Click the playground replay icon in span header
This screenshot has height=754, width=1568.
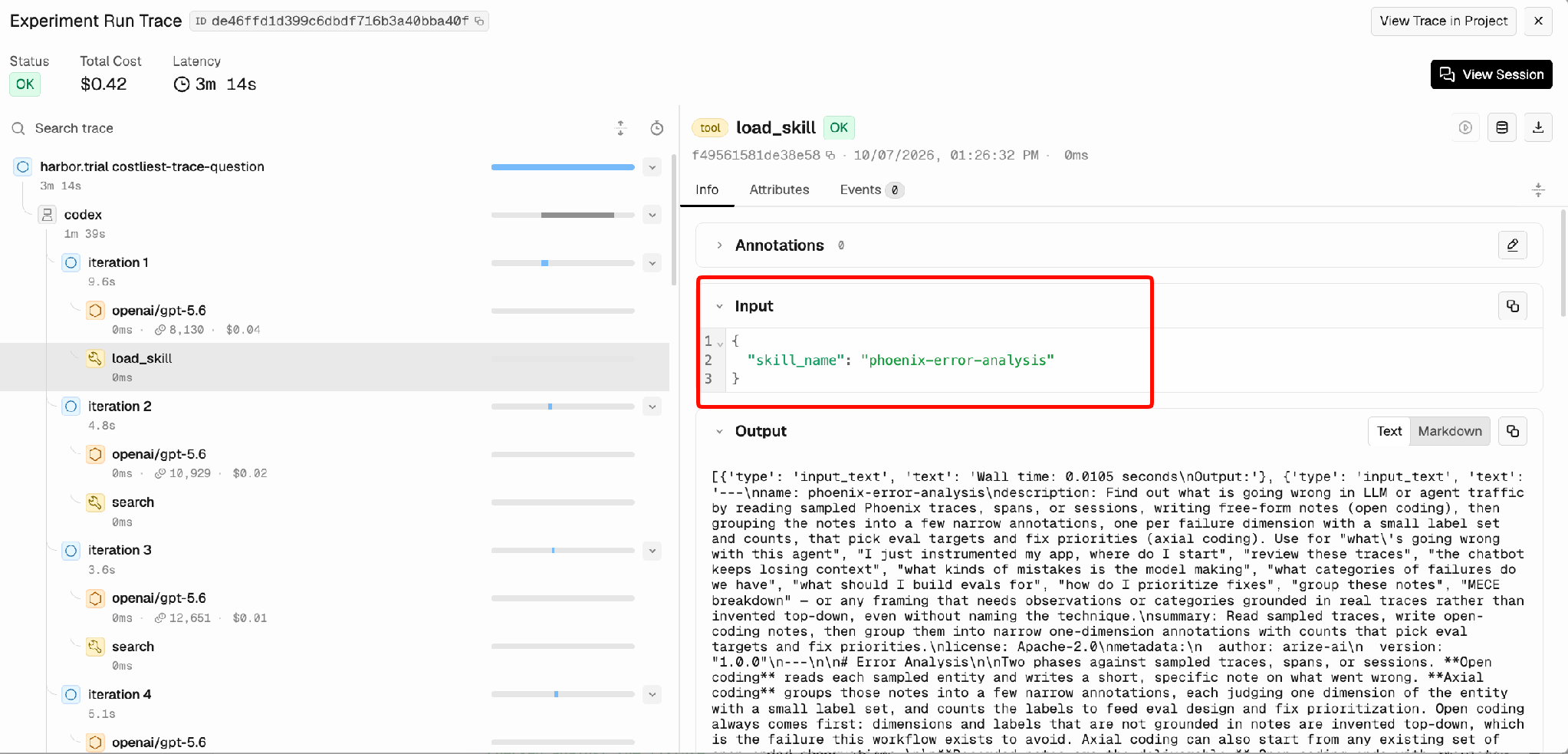point(1465,127)
